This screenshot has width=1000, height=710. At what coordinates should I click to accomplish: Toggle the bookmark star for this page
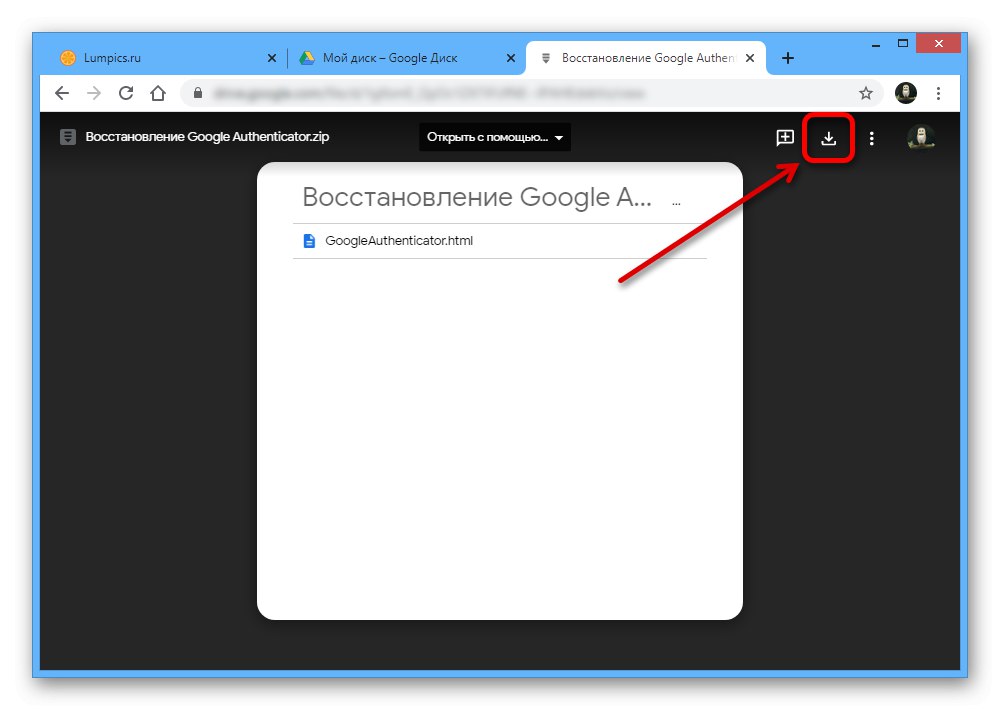[865, 92]
